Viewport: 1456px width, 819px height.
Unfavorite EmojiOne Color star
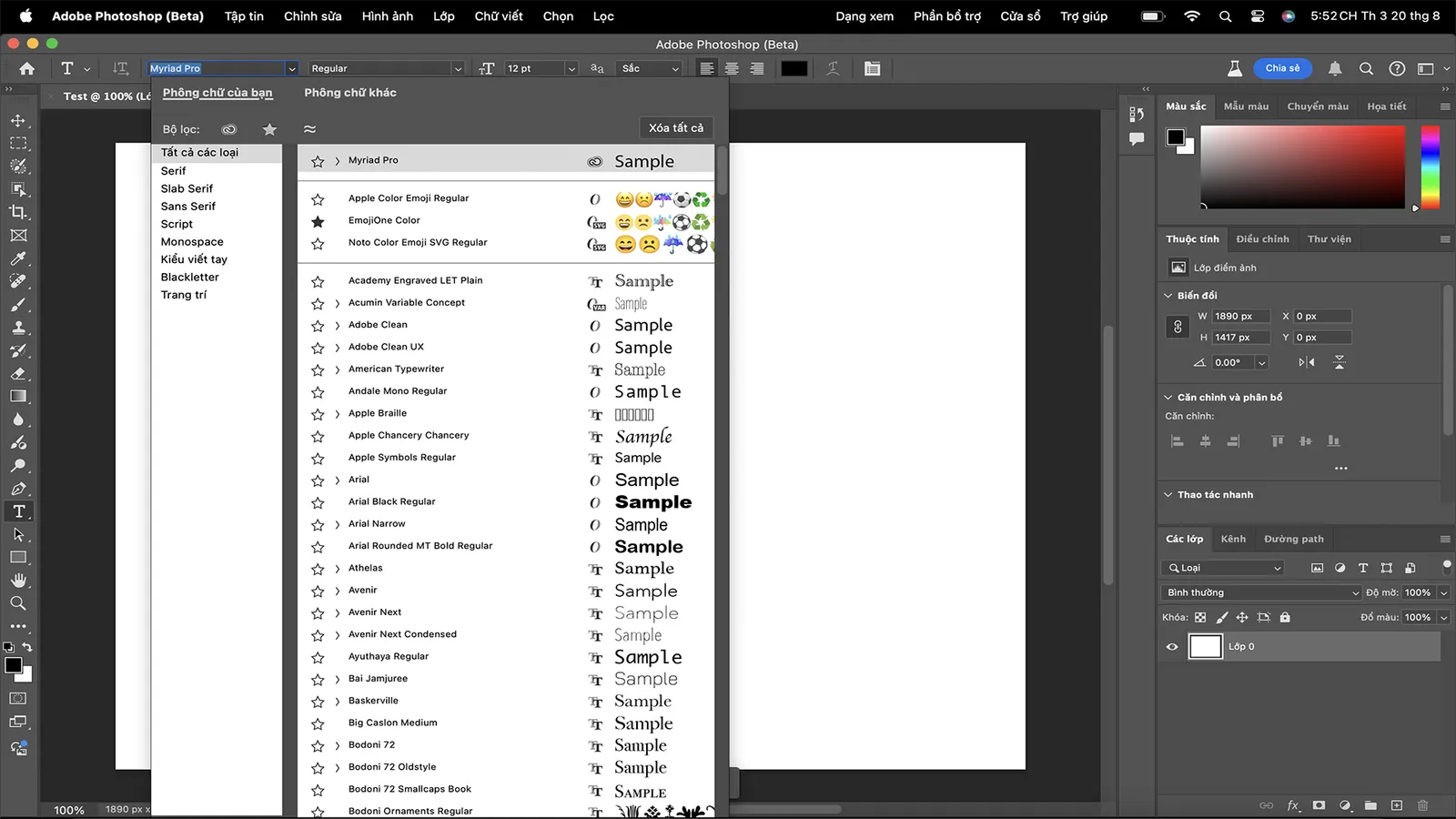[x=318, y=221]
